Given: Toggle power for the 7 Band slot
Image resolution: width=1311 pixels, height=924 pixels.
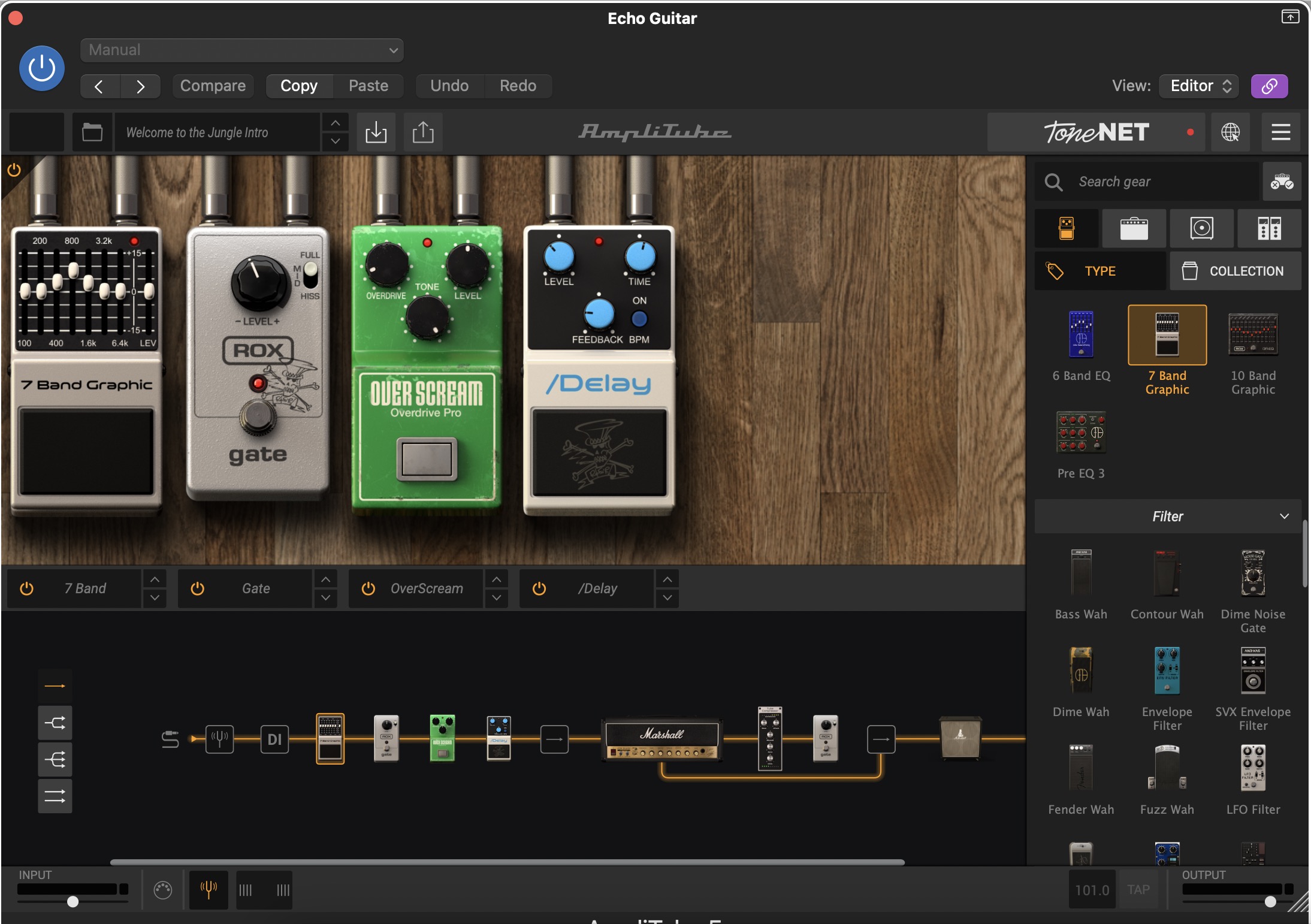Looking at the screenshot, I should [x=26, y=588].
